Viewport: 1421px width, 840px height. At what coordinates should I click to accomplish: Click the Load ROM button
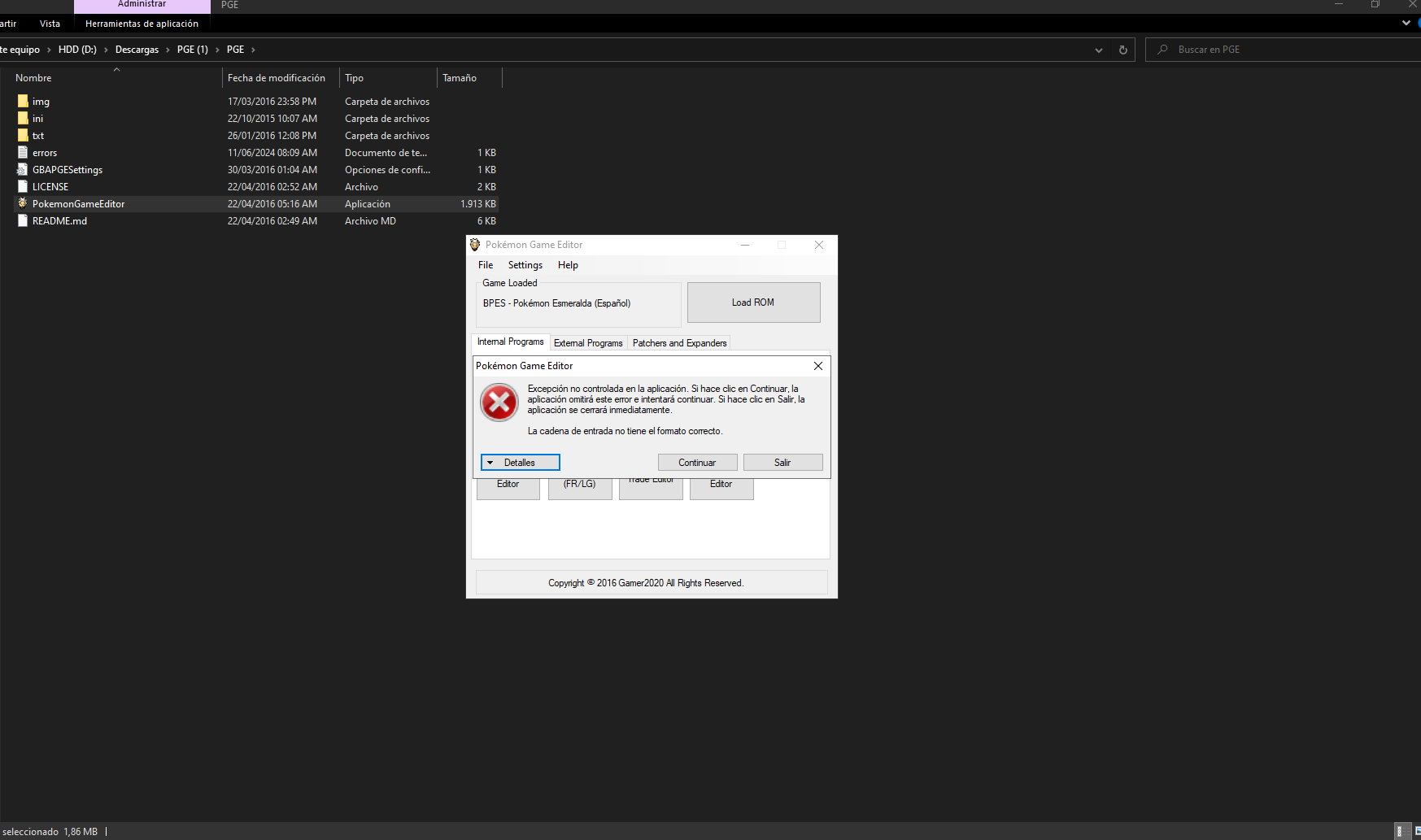(x=753, y=302)
